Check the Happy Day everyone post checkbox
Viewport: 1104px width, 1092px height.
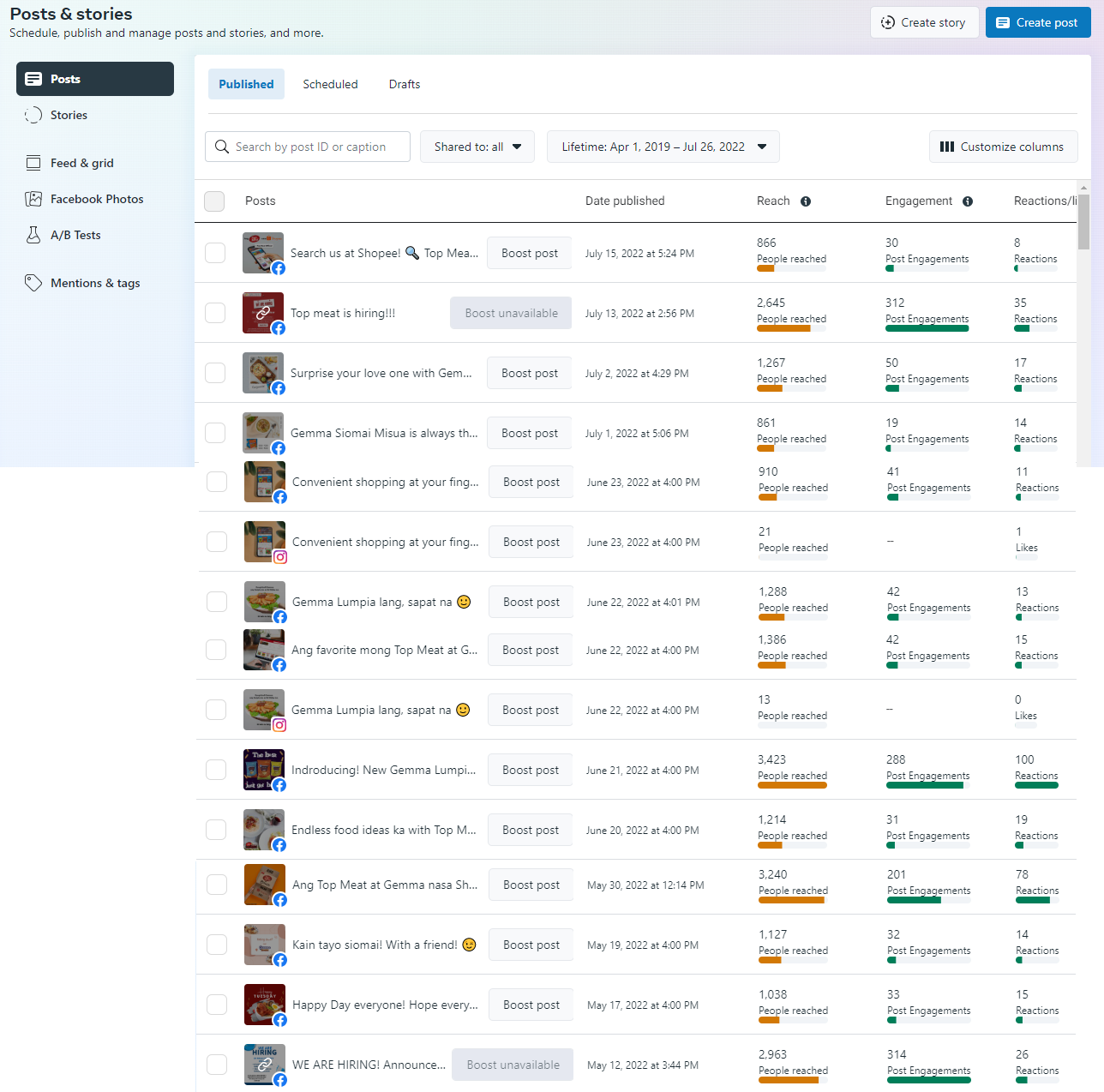coord(217,1005)
